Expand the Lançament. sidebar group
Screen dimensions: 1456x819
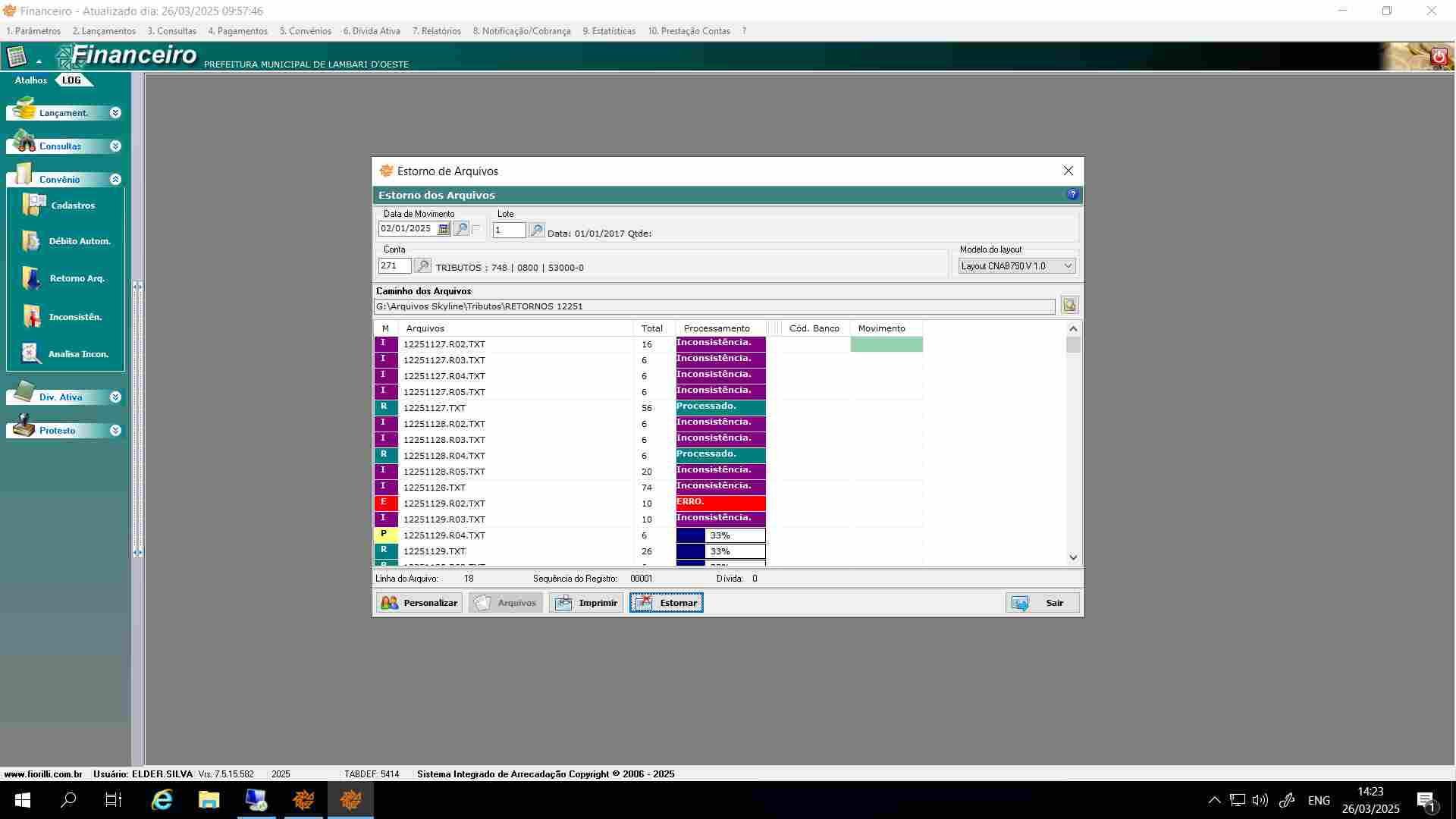115,113
